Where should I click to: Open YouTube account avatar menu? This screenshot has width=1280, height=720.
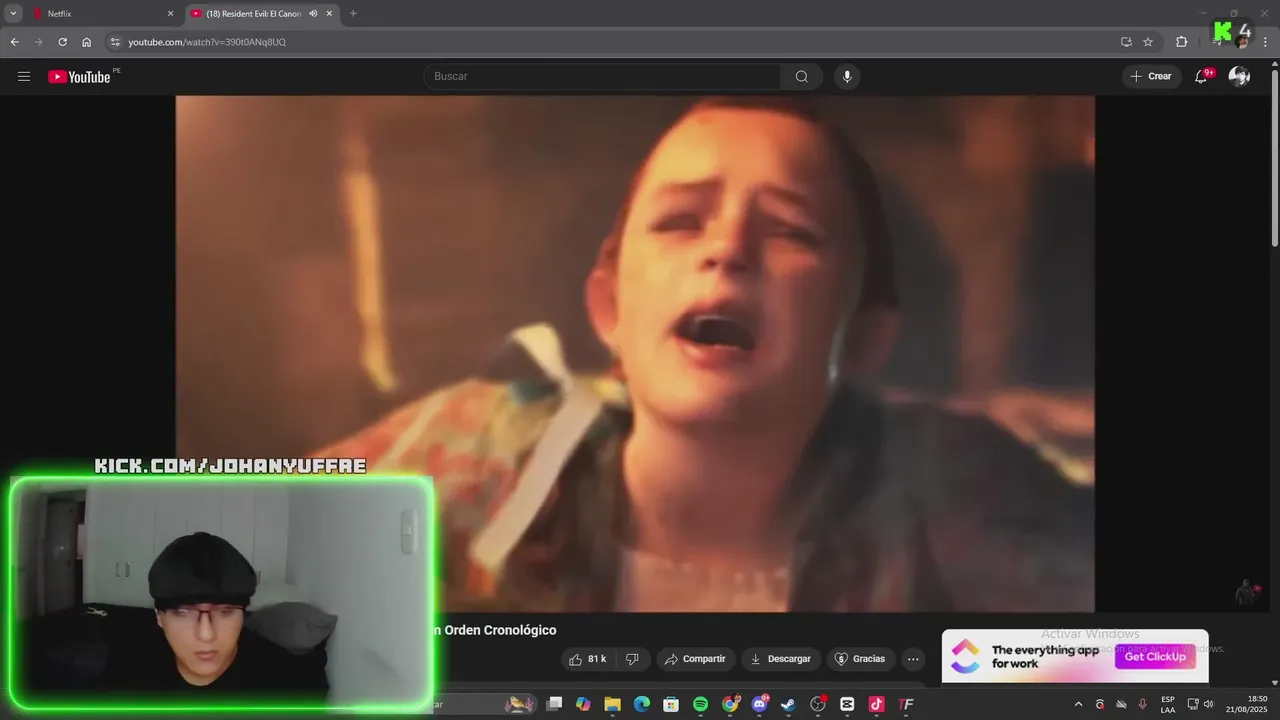point(1240,77)
